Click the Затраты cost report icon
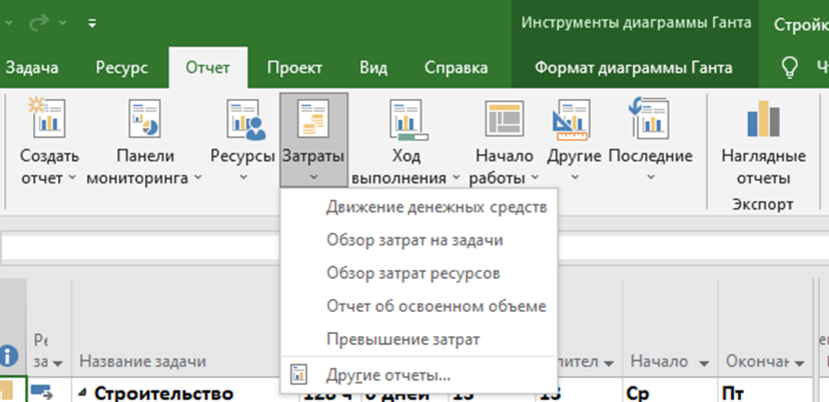The height and width of the screenshot is (402, 829). (313, 118)
